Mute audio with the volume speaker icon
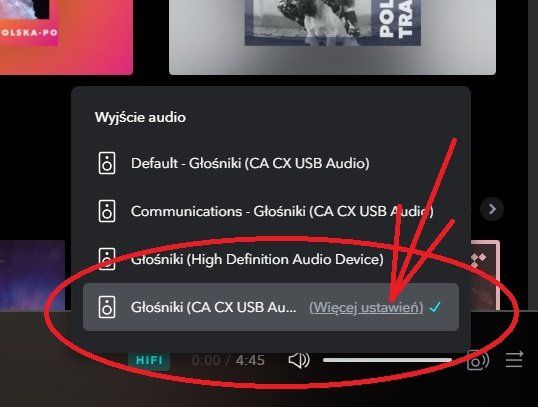 [299, 360]
